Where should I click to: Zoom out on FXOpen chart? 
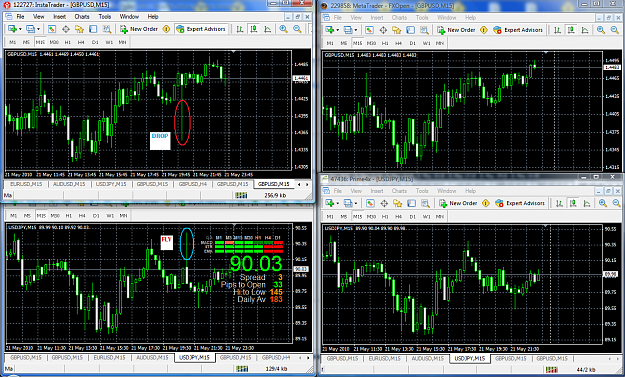pyautogui.click(x=615, y=30)
